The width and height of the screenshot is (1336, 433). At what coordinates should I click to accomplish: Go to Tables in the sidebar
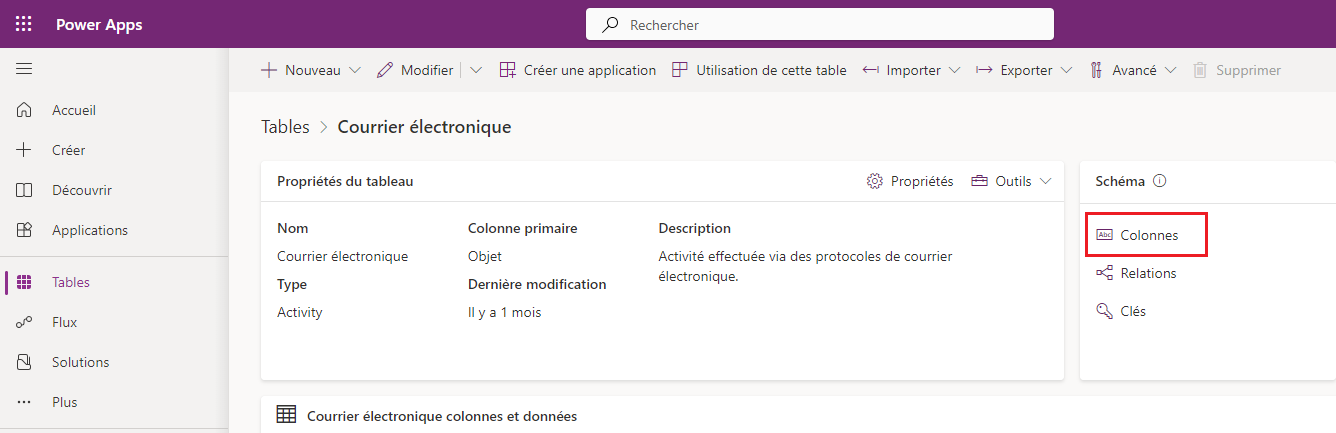[114, 282]
